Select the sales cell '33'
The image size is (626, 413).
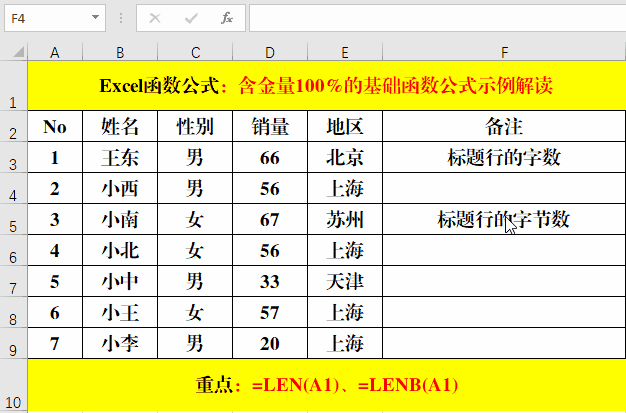270,281
